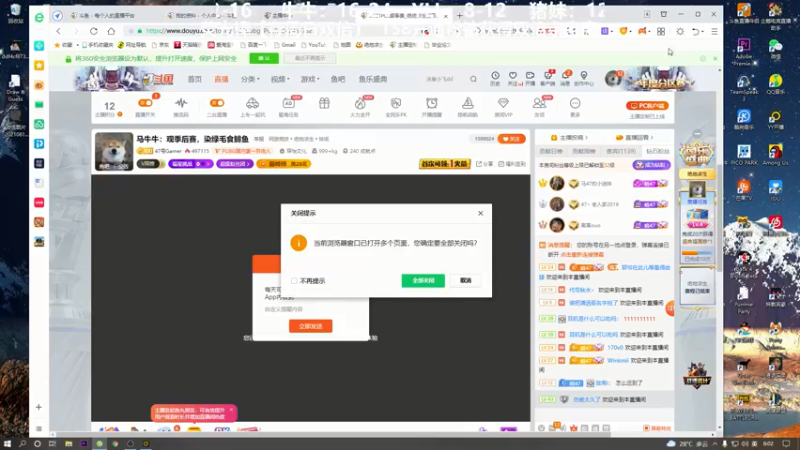Open the 上车一起玩 car icon
This screenshot has width=800, height=450.
tap(253, 103)
